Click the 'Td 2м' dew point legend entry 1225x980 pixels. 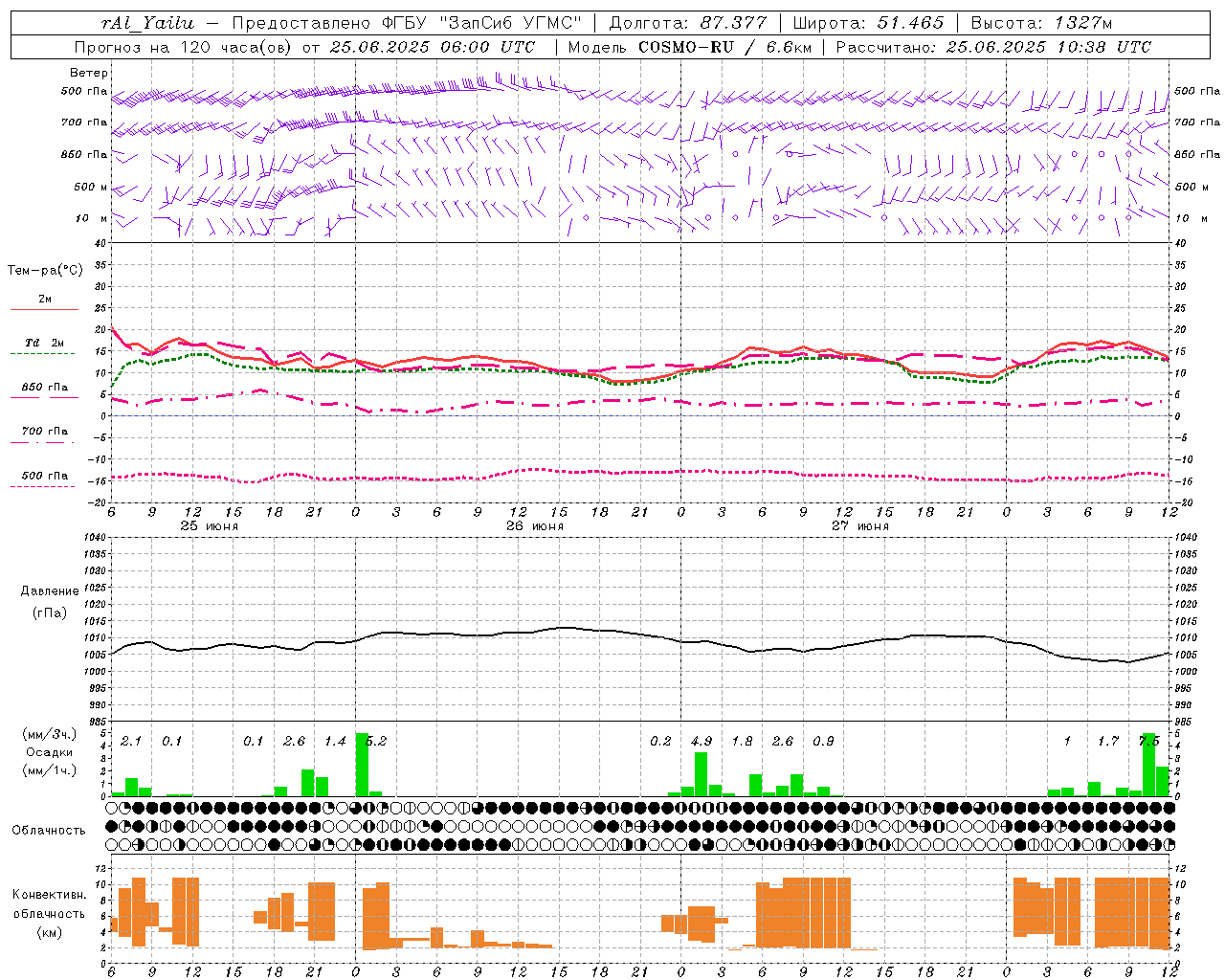45,343
